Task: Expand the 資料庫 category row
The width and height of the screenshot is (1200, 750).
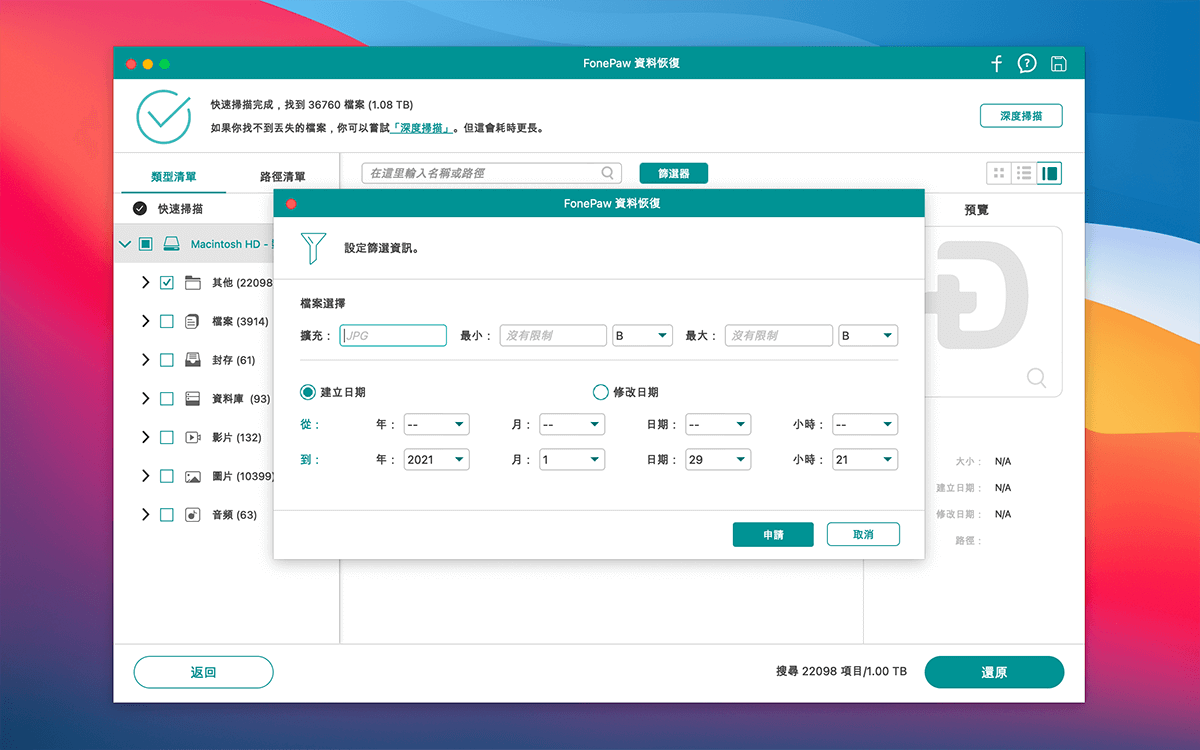Action: [145, 398]
